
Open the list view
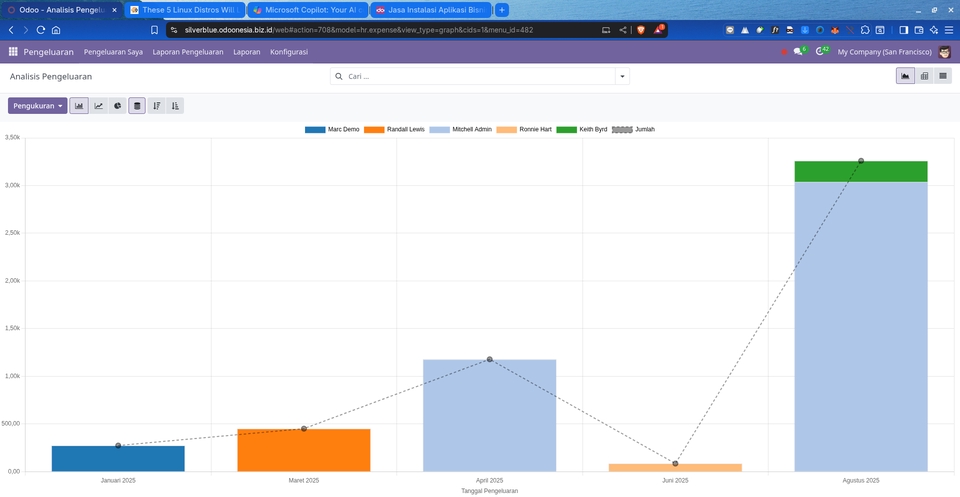(943, 76)
